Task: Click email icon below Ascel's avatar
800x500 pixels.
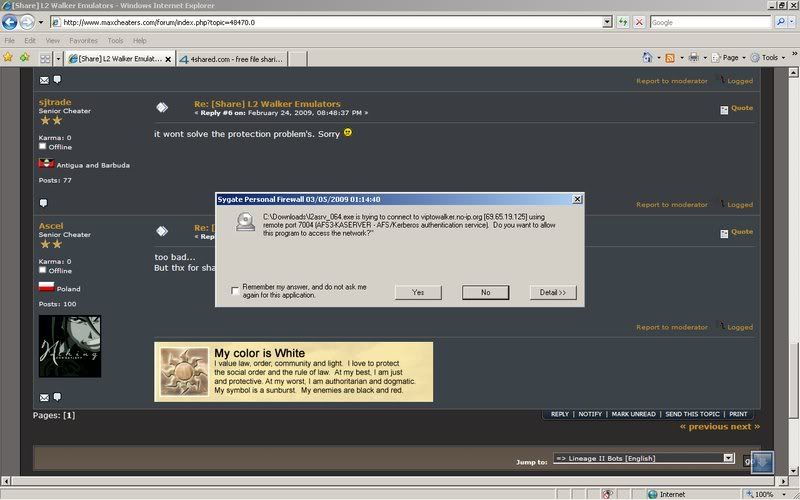Action: point(44,397)
